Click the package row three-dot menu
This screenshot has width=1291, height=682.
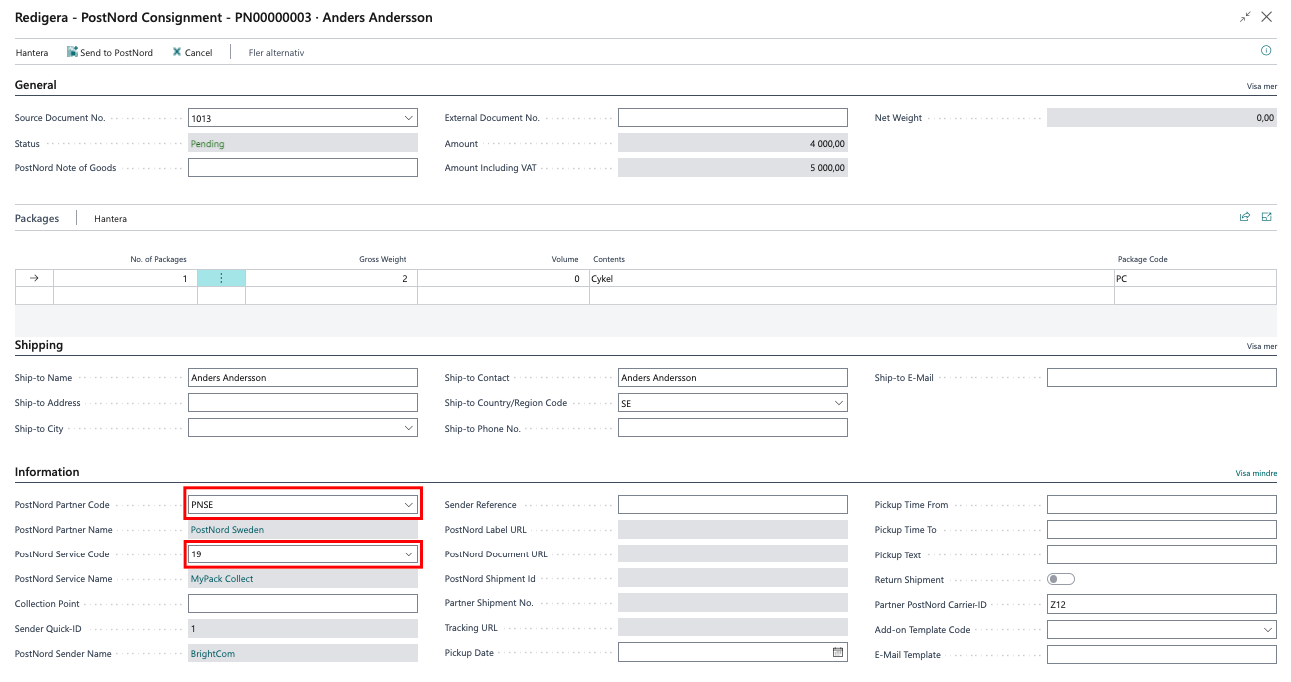pos(221,279)
